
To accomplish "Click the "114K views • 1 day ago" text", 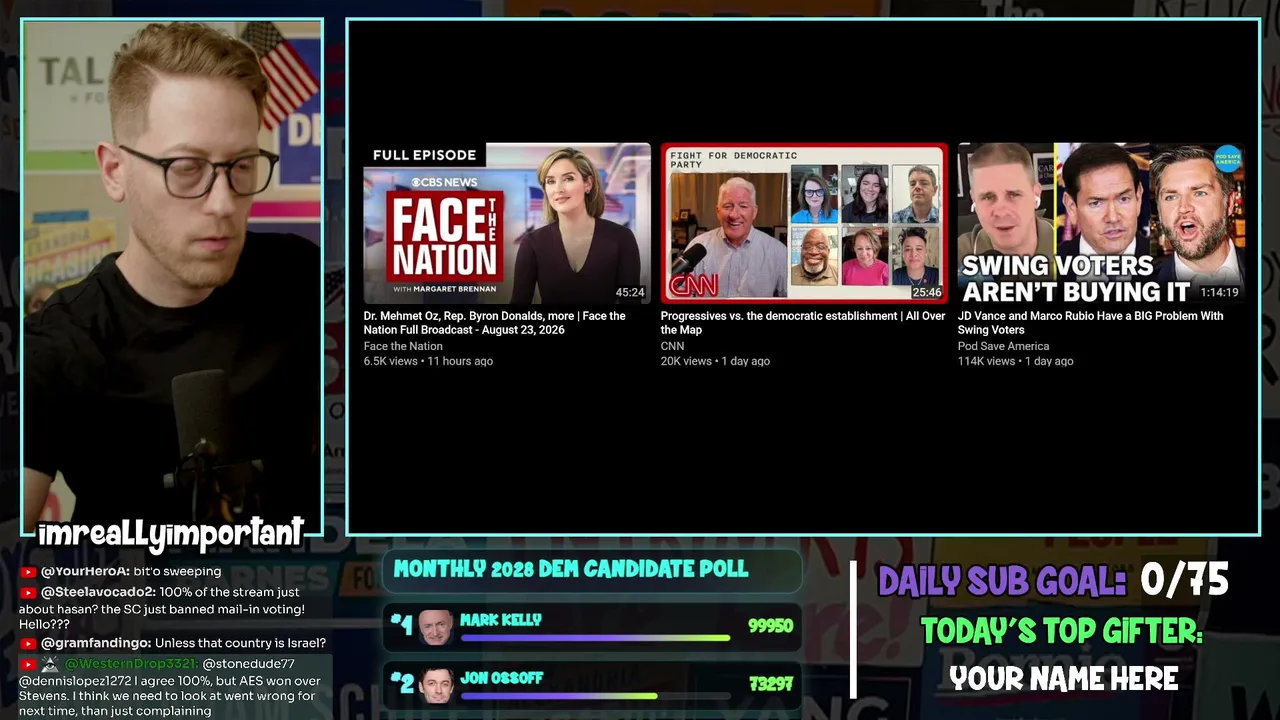I will pyautogui.click(x=1015, y=361).
